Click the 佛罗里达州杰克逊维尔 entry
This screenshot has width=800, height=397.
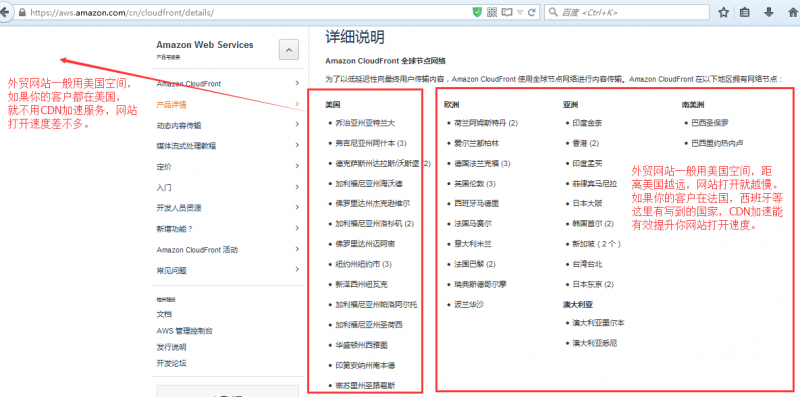click(372, 203)
